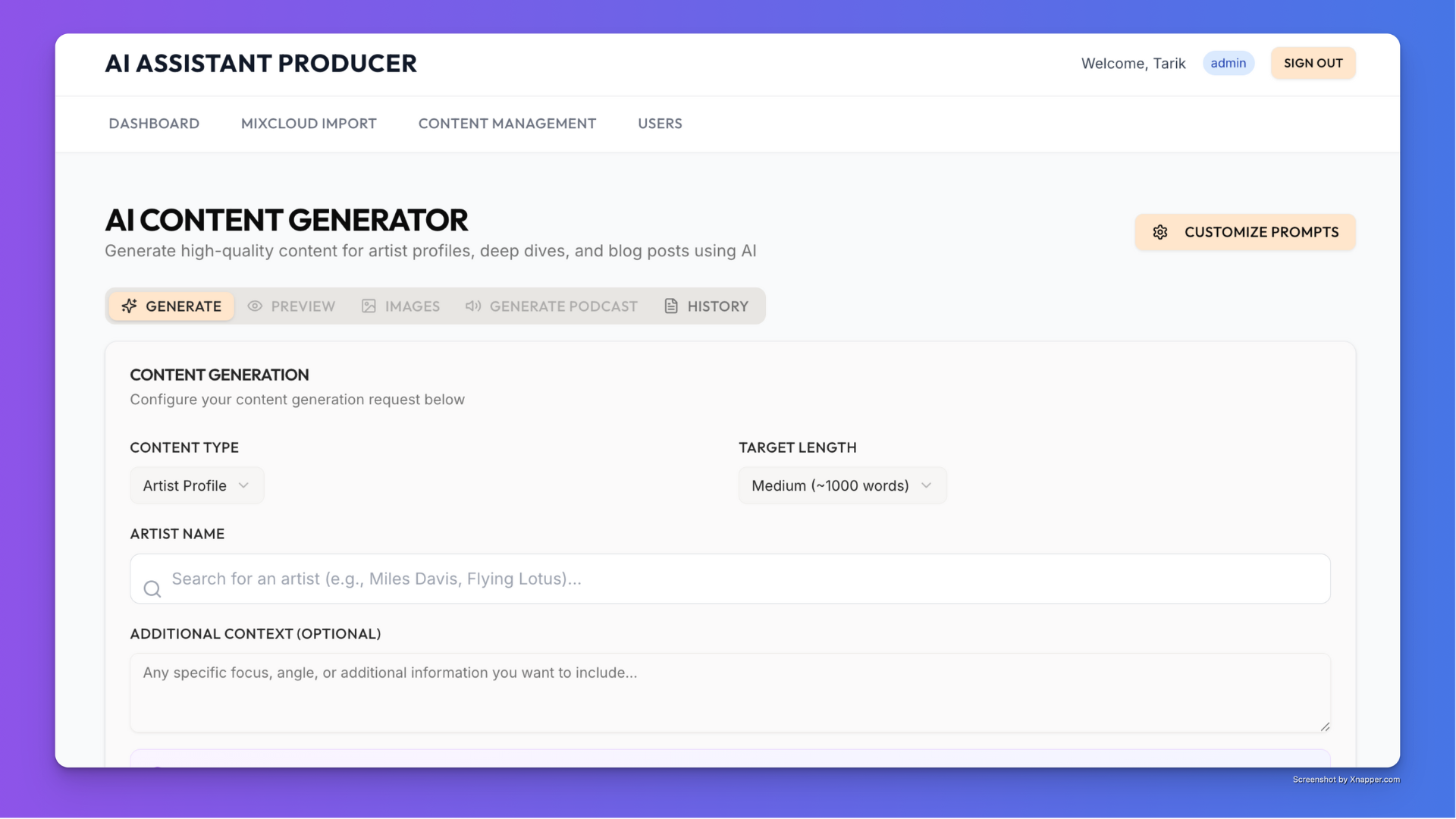Screen dimensions: 1456x819
Task: Click the Customize Prompts button
Action: pyautogui.click(x=1244, y=232)
